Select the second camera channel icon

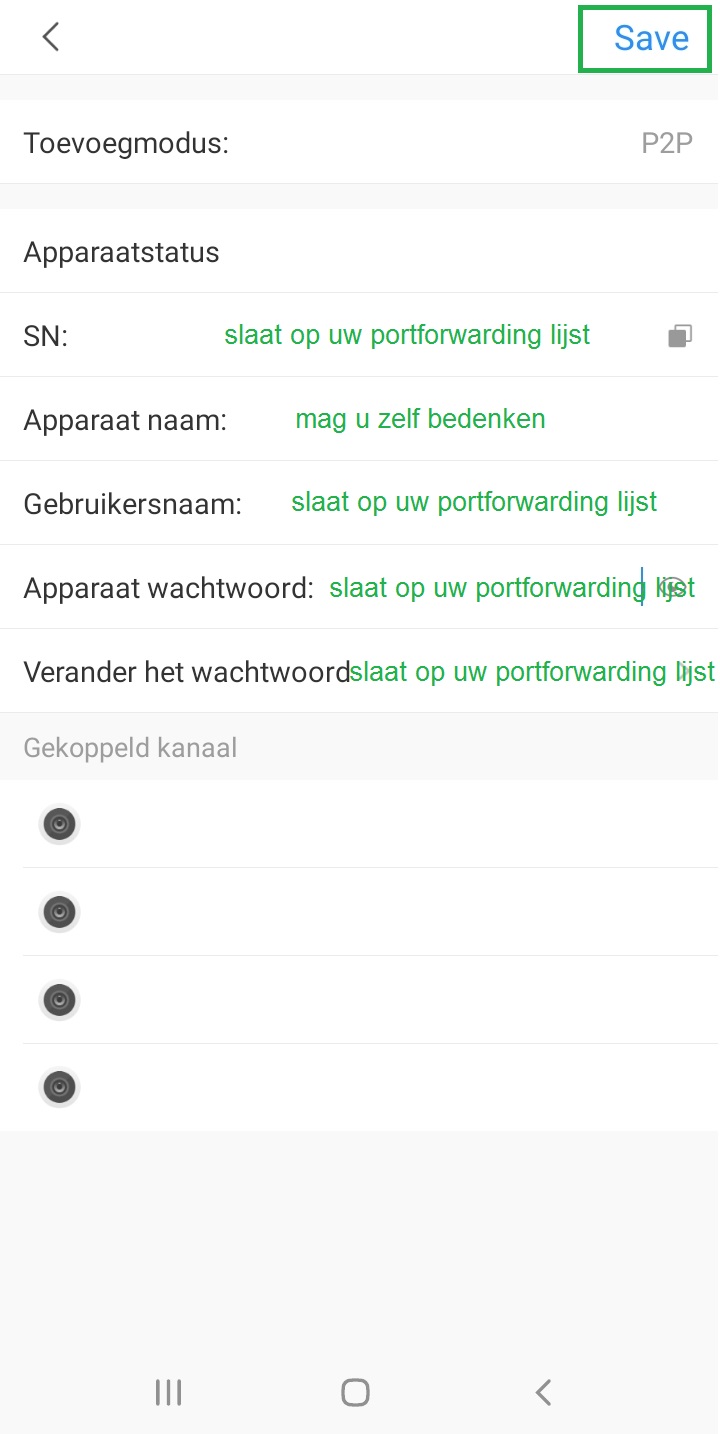click(59, 912)
